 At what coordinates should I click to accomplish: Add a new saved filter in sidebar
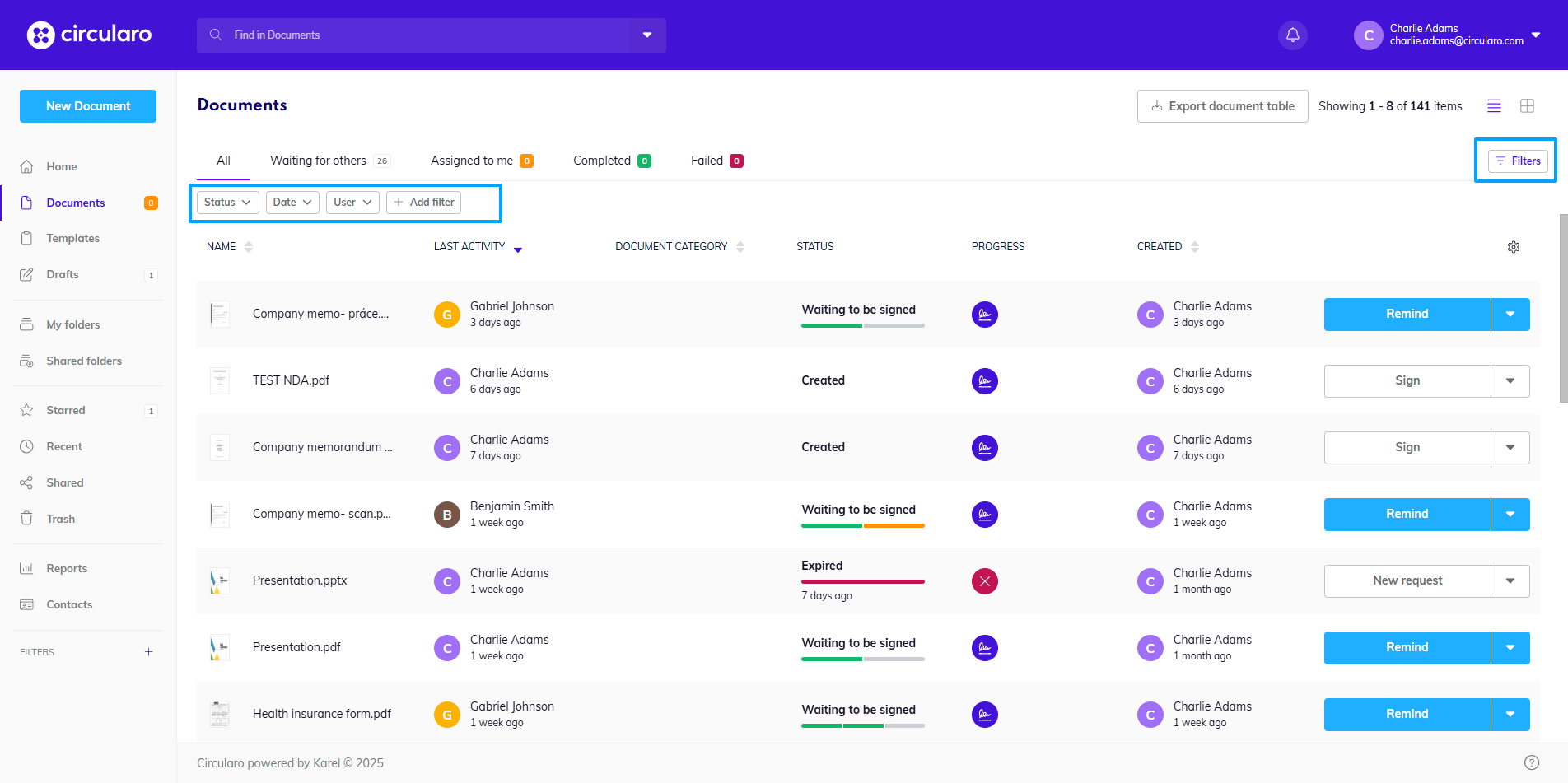point(149,652)
